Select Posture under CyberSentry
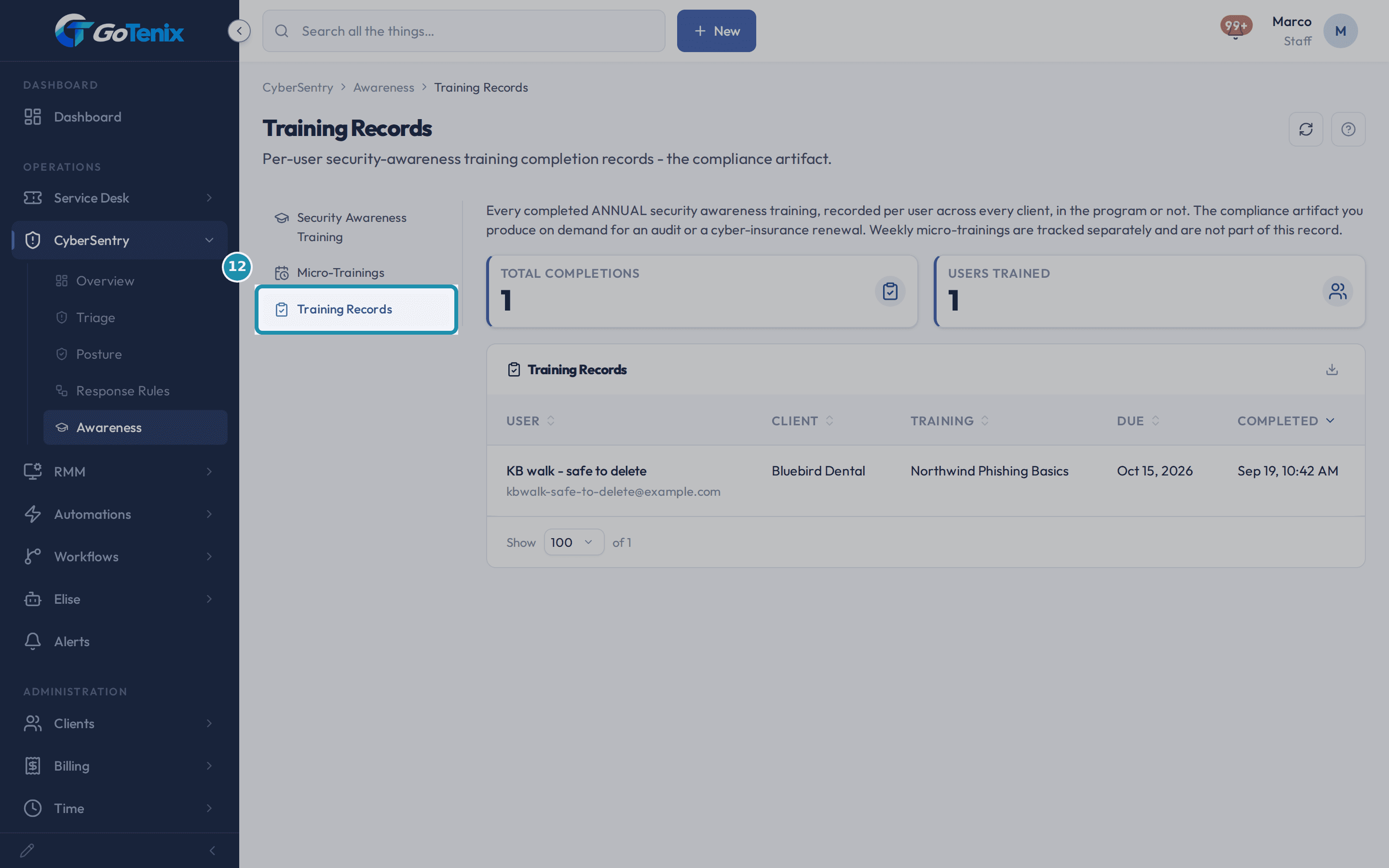This screenshot has height=868, width=1389. pos(136,354)
